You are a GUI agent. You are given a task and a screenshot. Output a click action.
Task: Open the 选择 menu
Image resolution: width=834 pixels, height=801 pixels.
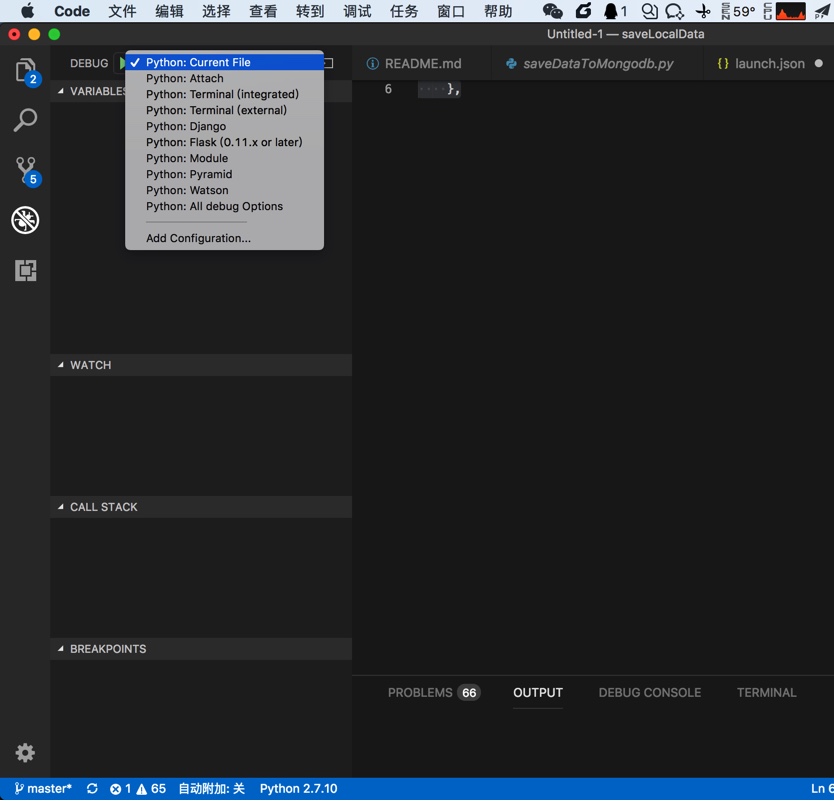216,11
